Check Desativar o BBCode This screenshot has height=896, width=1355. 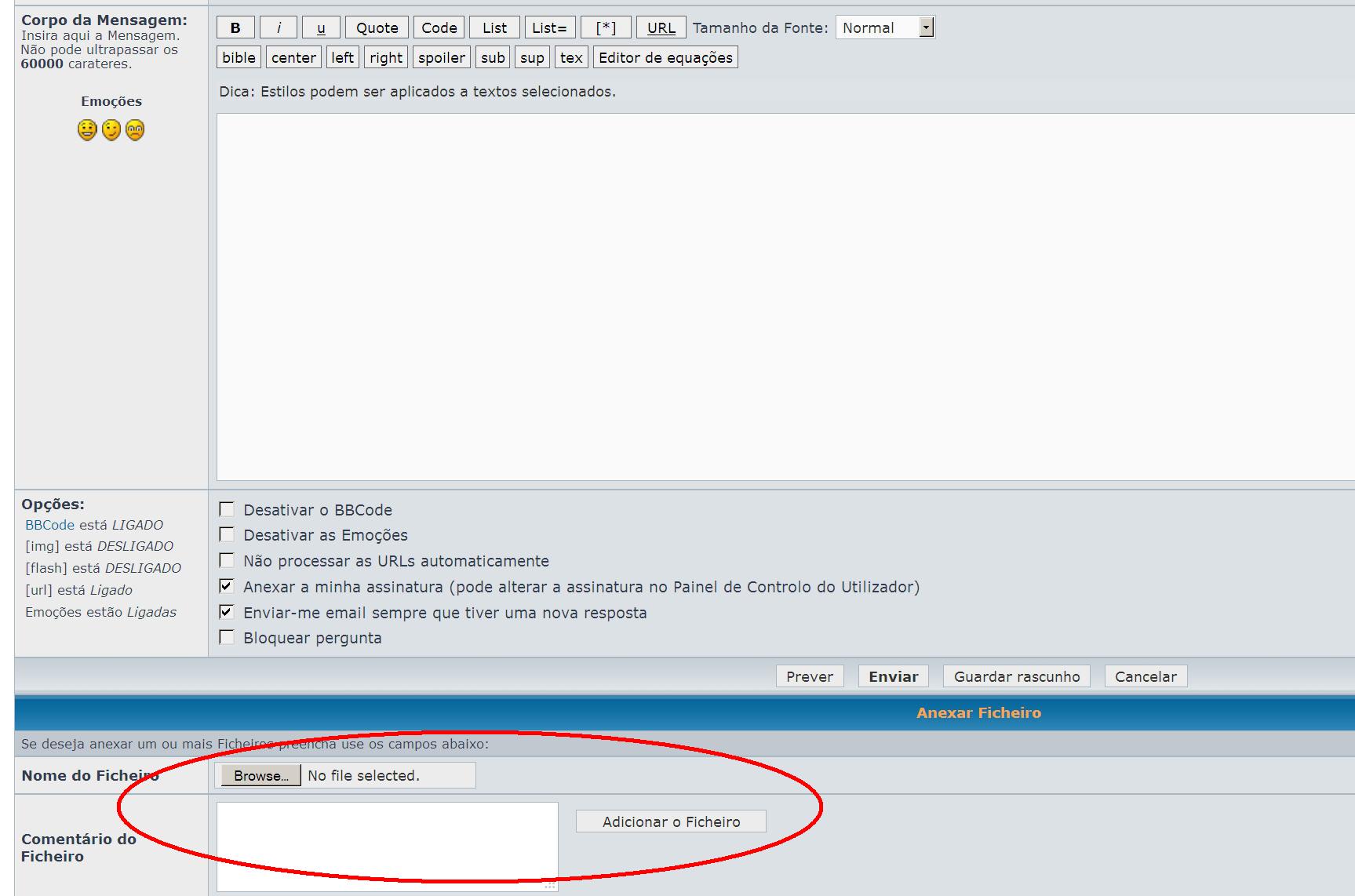[227, 509]
